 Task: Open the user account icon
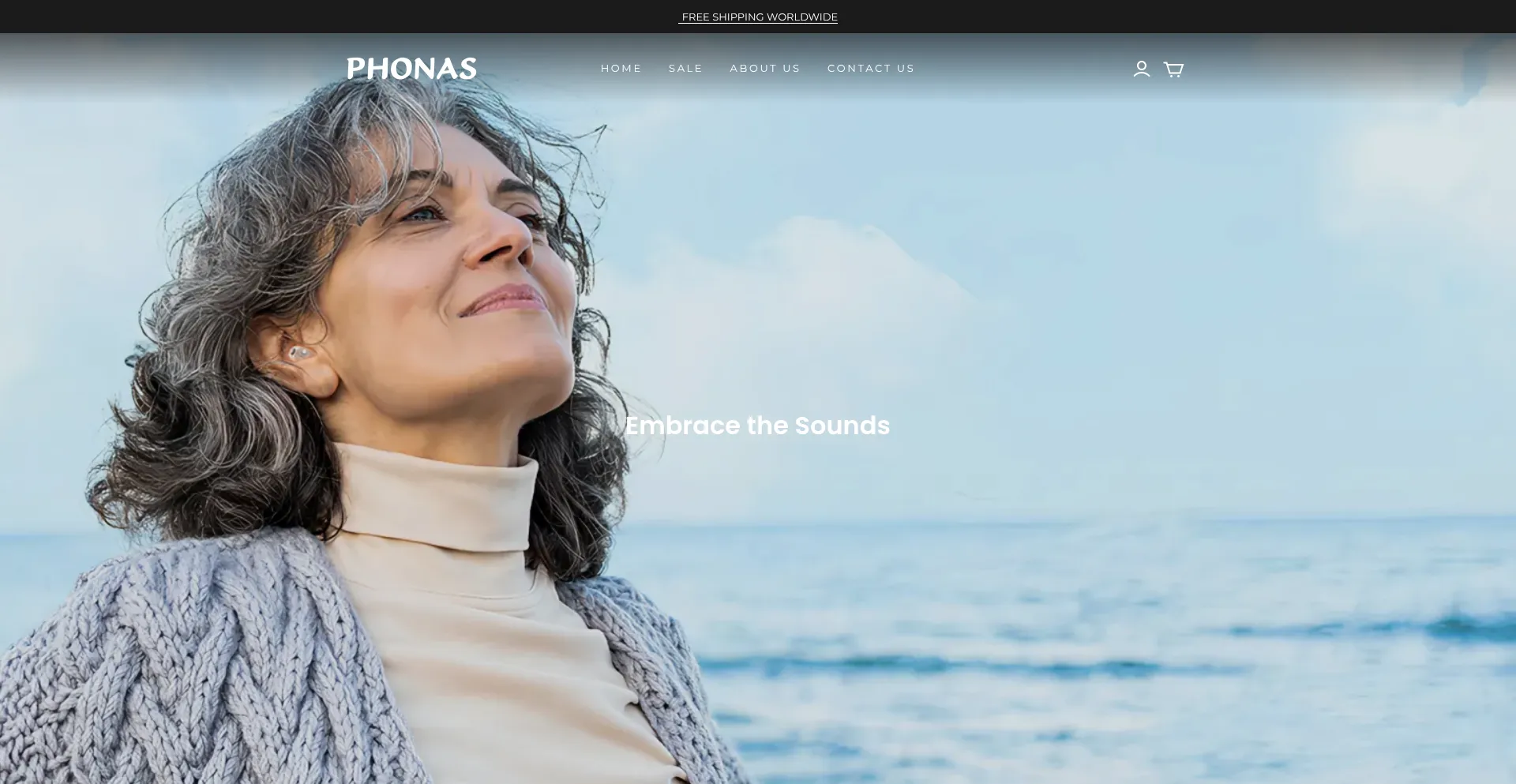pyautogui.click(x=1141, y=69)
